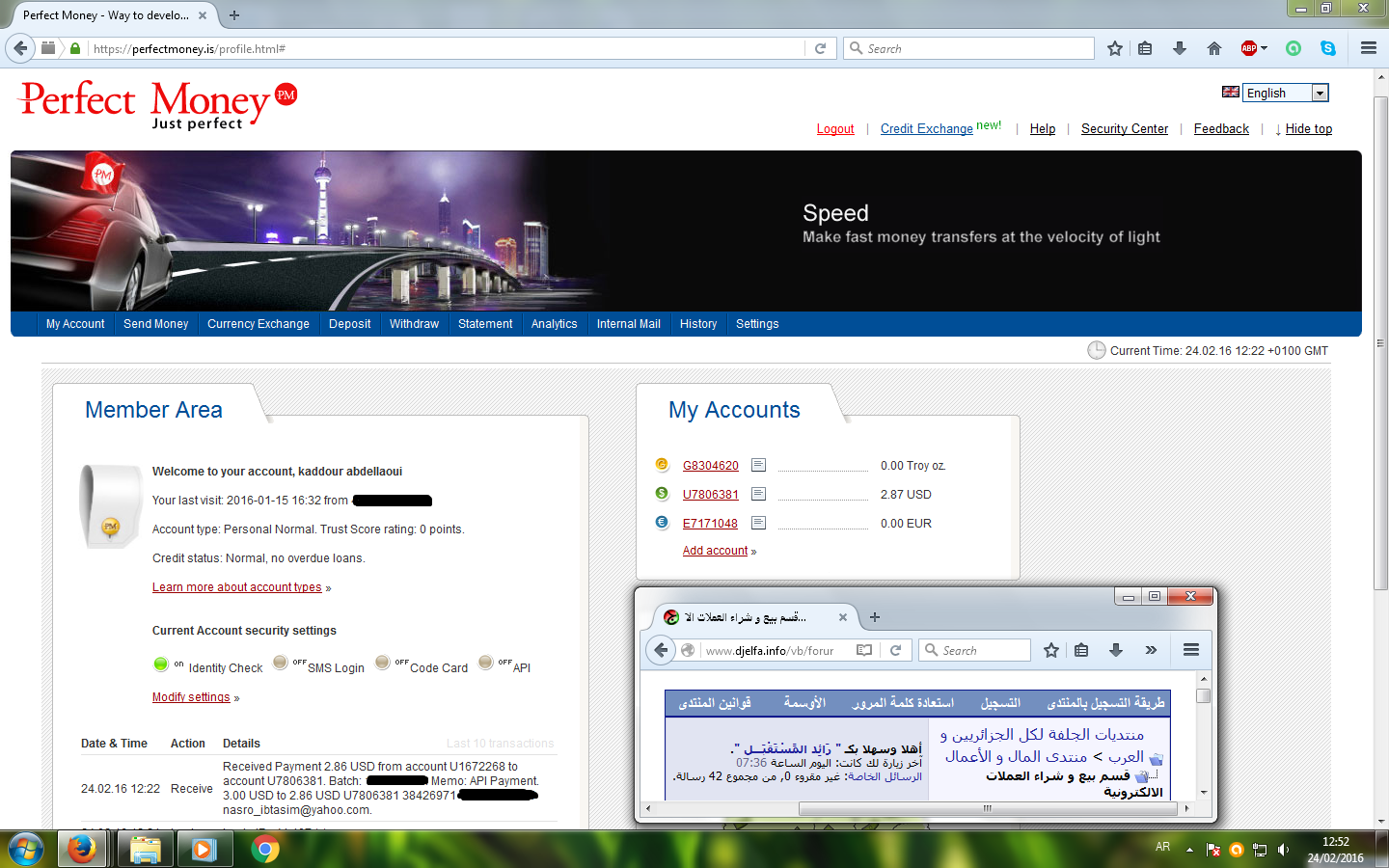Launch Google Chrome from the taskbar

tap(265, 849)
